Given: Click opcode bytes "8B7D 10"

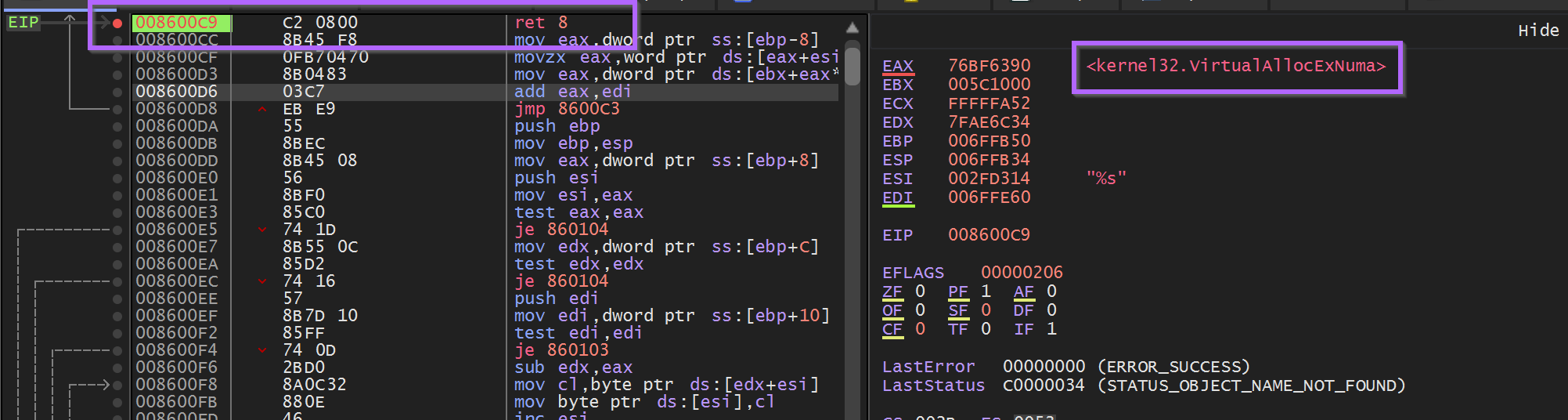Looking at the screenshot, I should (x=320, y=316).
